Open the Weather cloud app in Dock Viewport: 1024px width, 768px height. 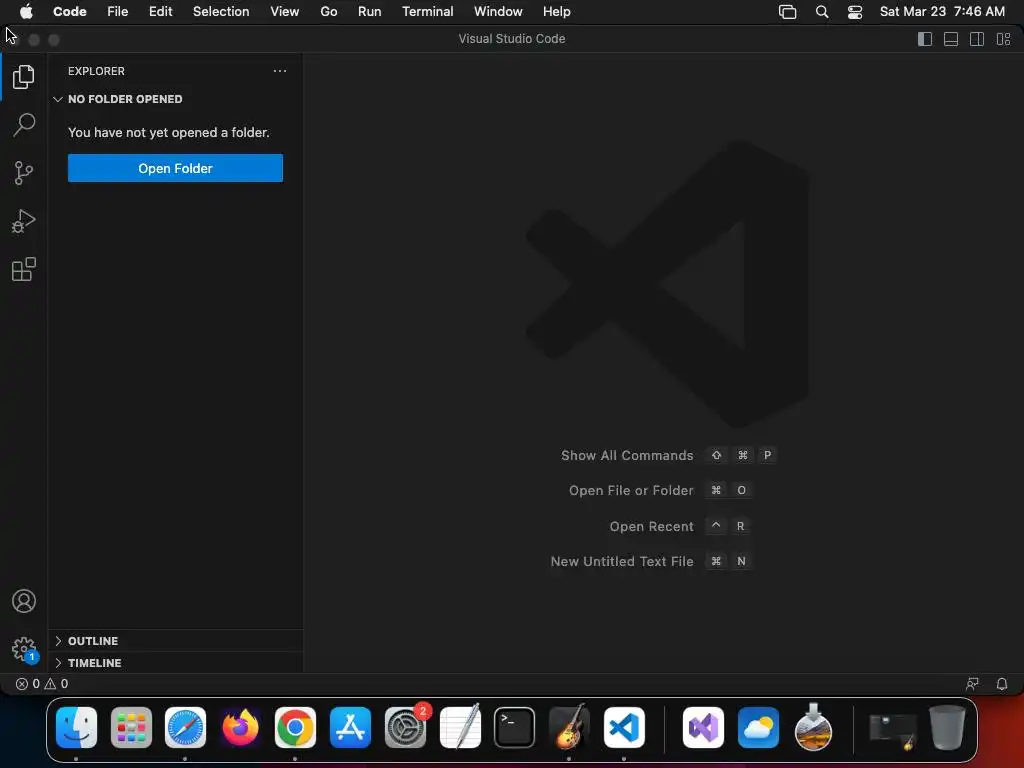[x=758, y=728]
